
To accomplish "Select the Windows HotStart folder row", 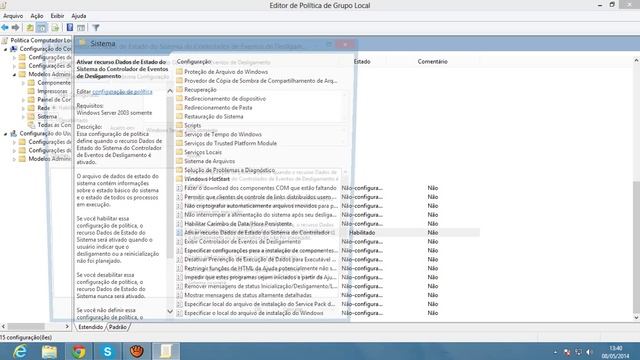I will pos(207,179).
